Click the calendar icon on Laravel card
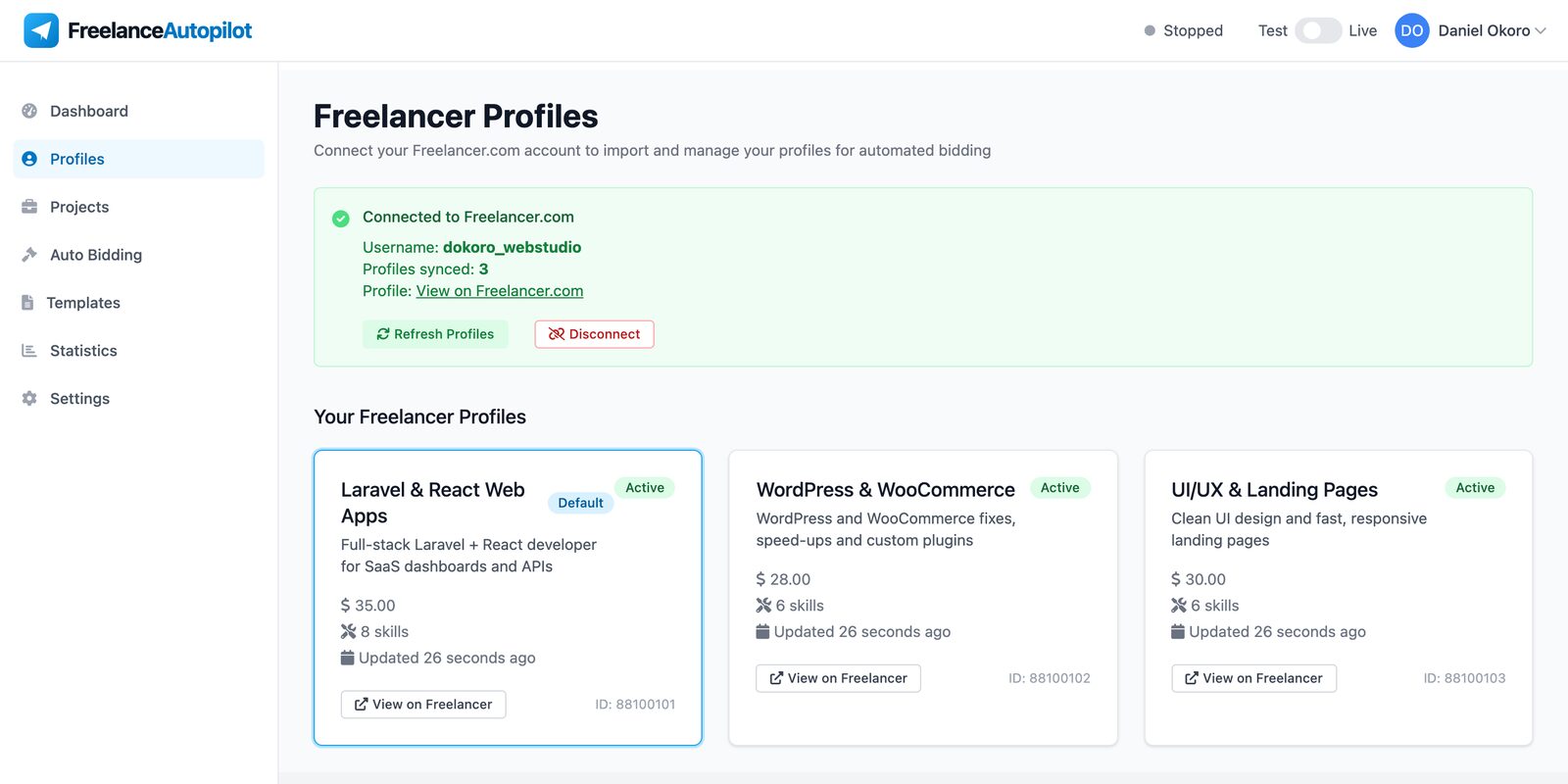1568x784 pixels. click(347, 658)
